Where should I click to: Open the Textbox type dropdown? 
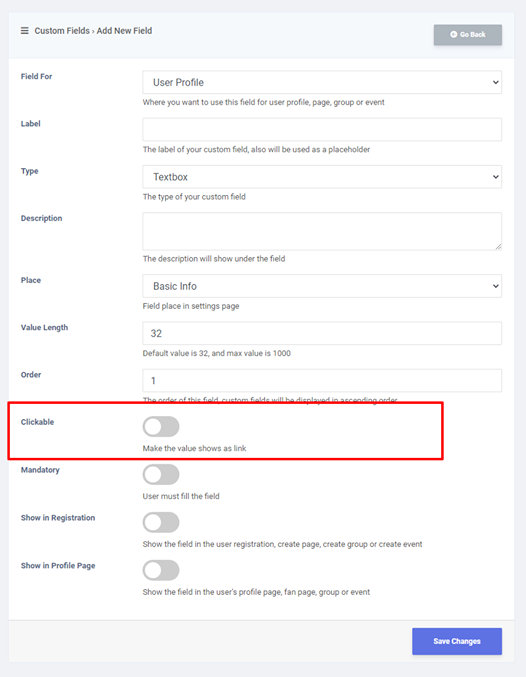(322, 177)
